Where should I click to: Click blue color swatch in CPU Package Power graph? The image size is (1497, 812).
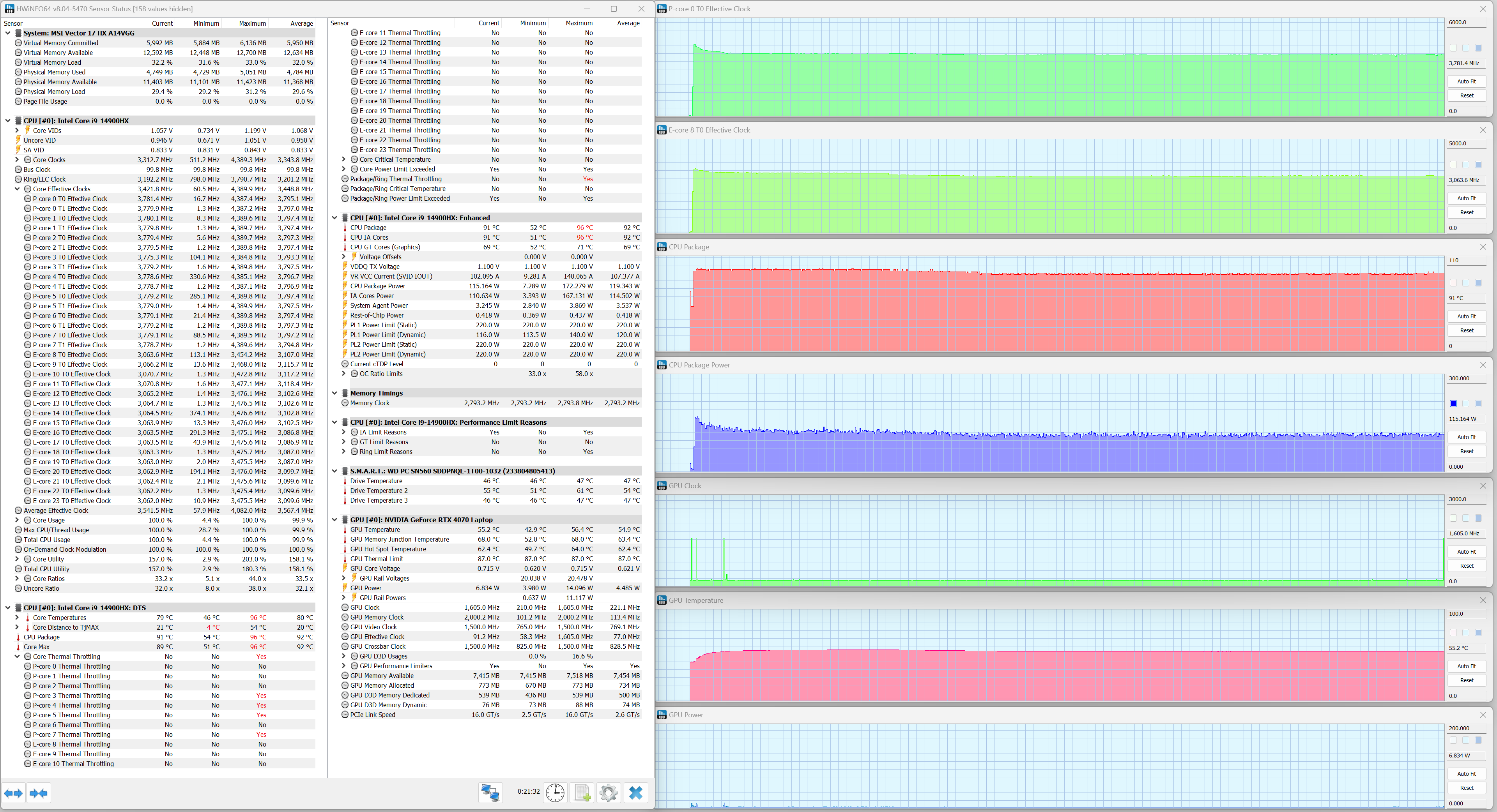pyautogui.click(x=1453, y=404)
